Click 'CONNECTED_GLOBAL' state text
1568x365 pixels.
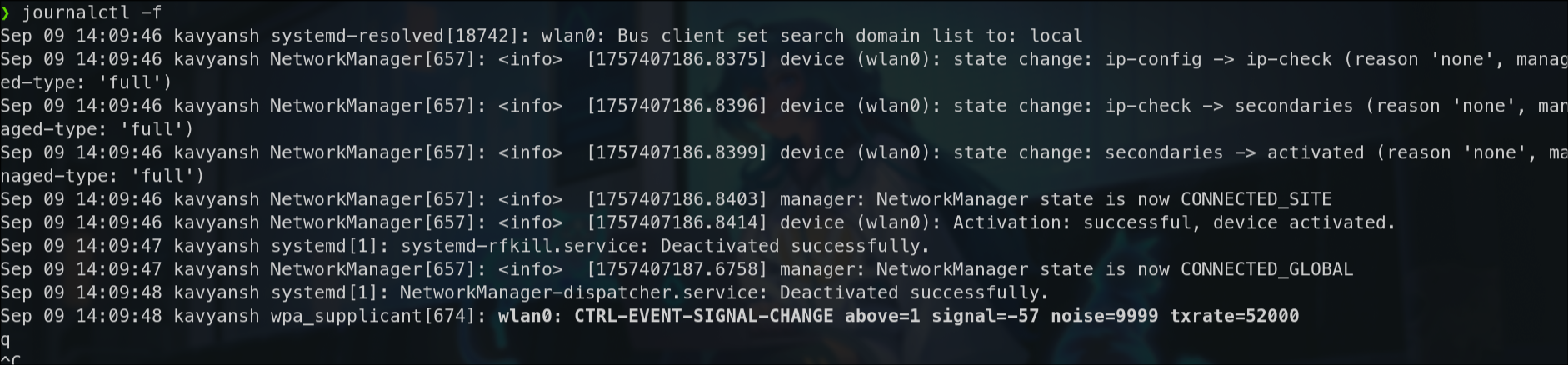(x=1266, y=270)
